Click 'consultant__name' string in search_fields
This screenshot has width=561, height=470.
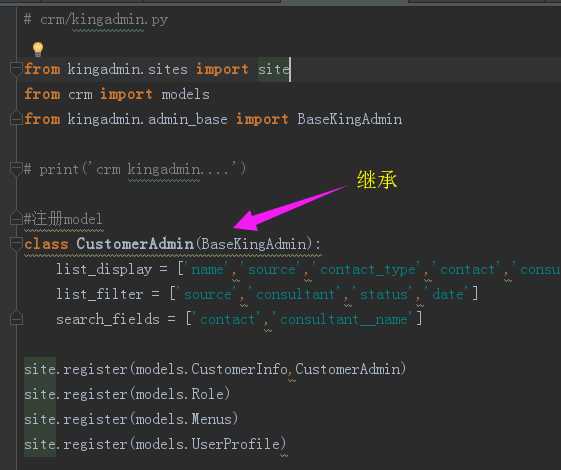pos(343,319)
